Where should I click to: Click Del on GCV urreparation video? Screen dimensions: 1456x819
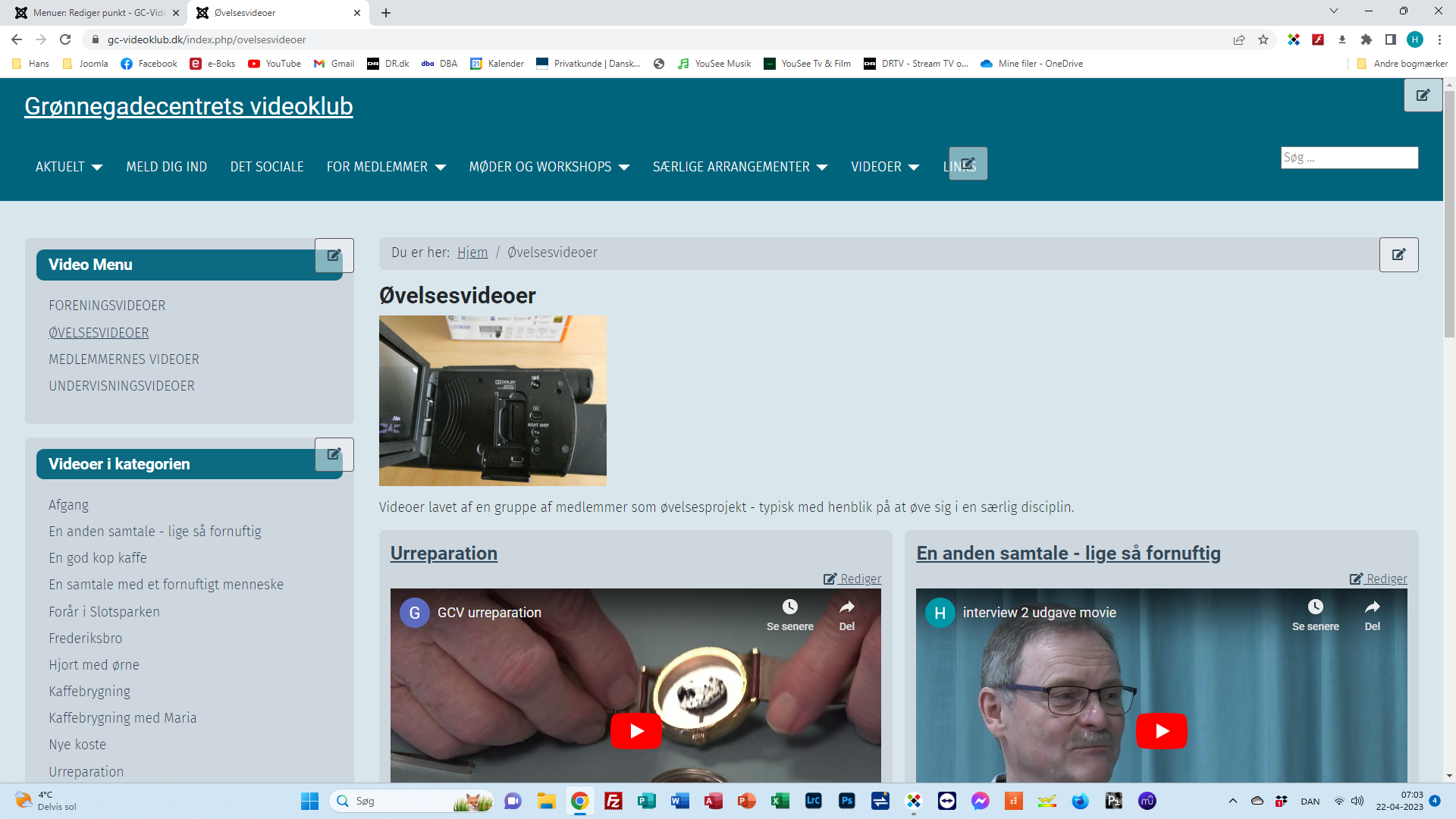(847, 615)
